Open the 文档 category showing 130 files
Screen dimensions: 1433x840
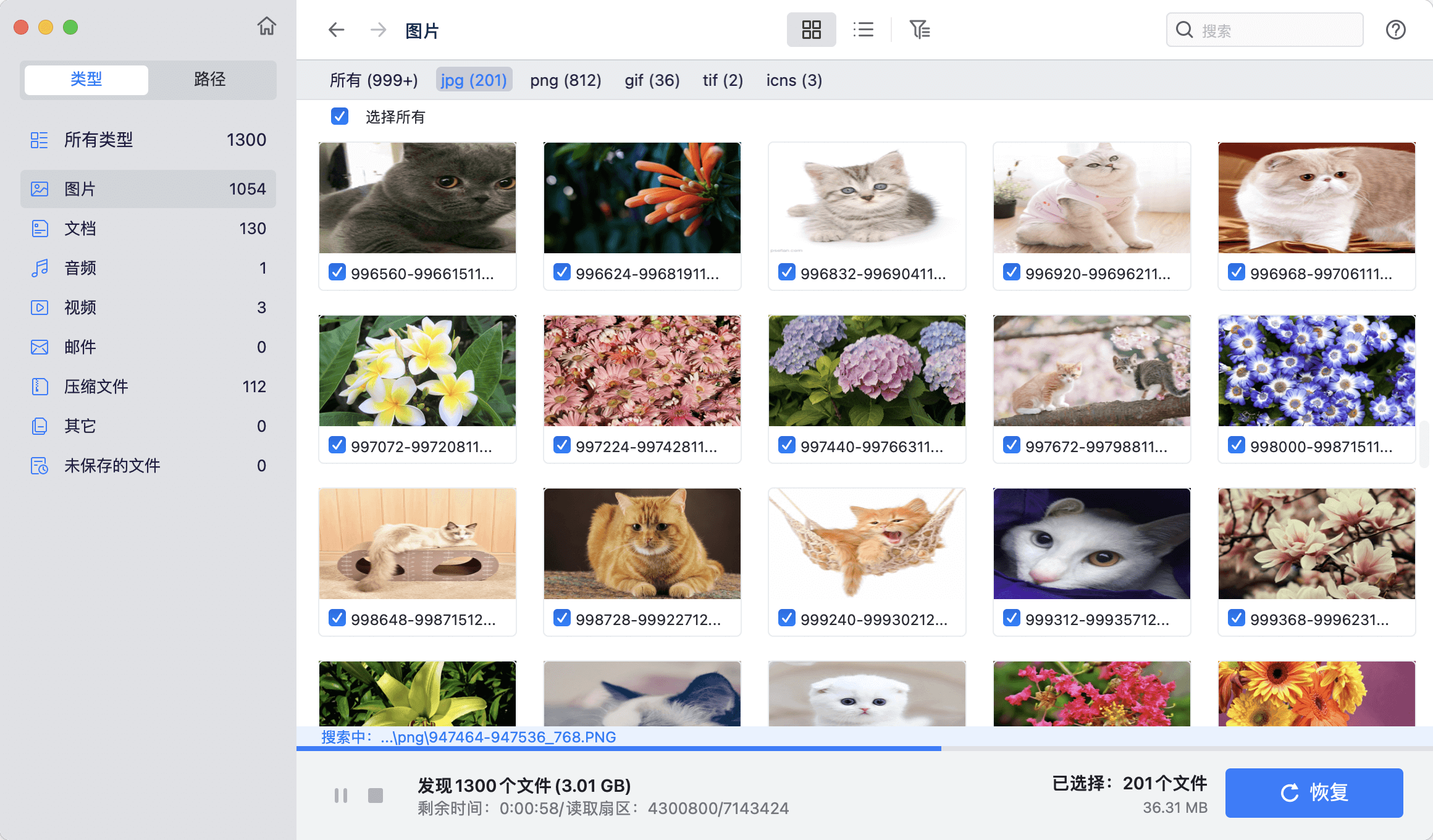[x=80, y=228]
